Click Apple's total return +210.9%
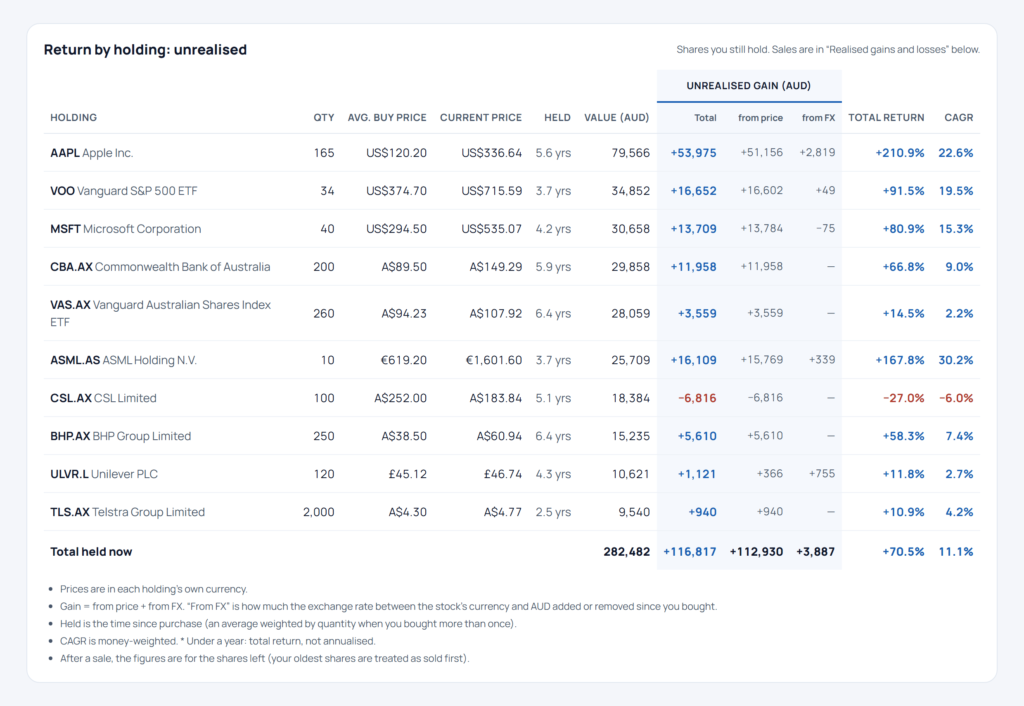 point(900,153)
